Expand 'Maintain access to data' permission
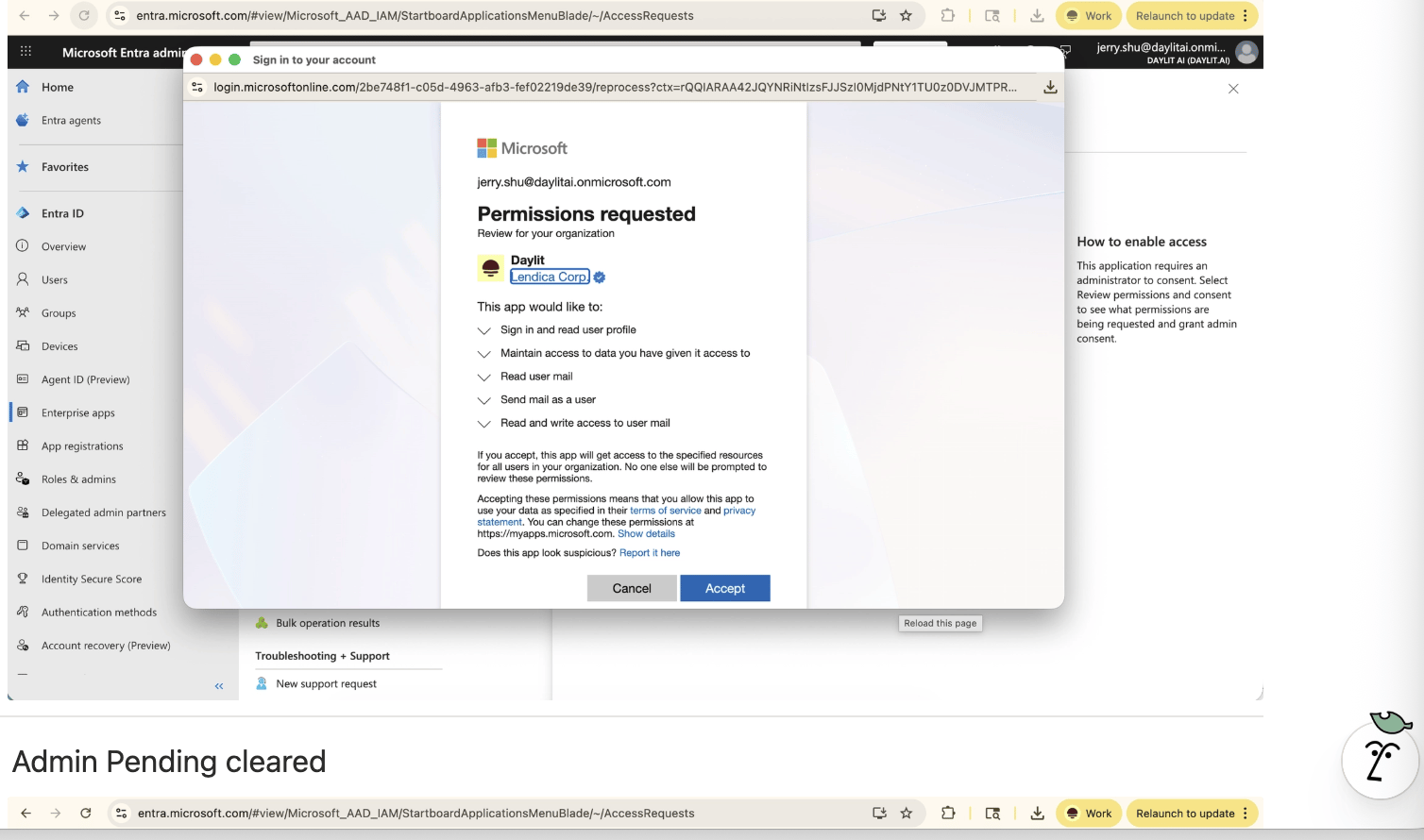The height and width of the screenshot is (840, 1424). click(484, 354)
